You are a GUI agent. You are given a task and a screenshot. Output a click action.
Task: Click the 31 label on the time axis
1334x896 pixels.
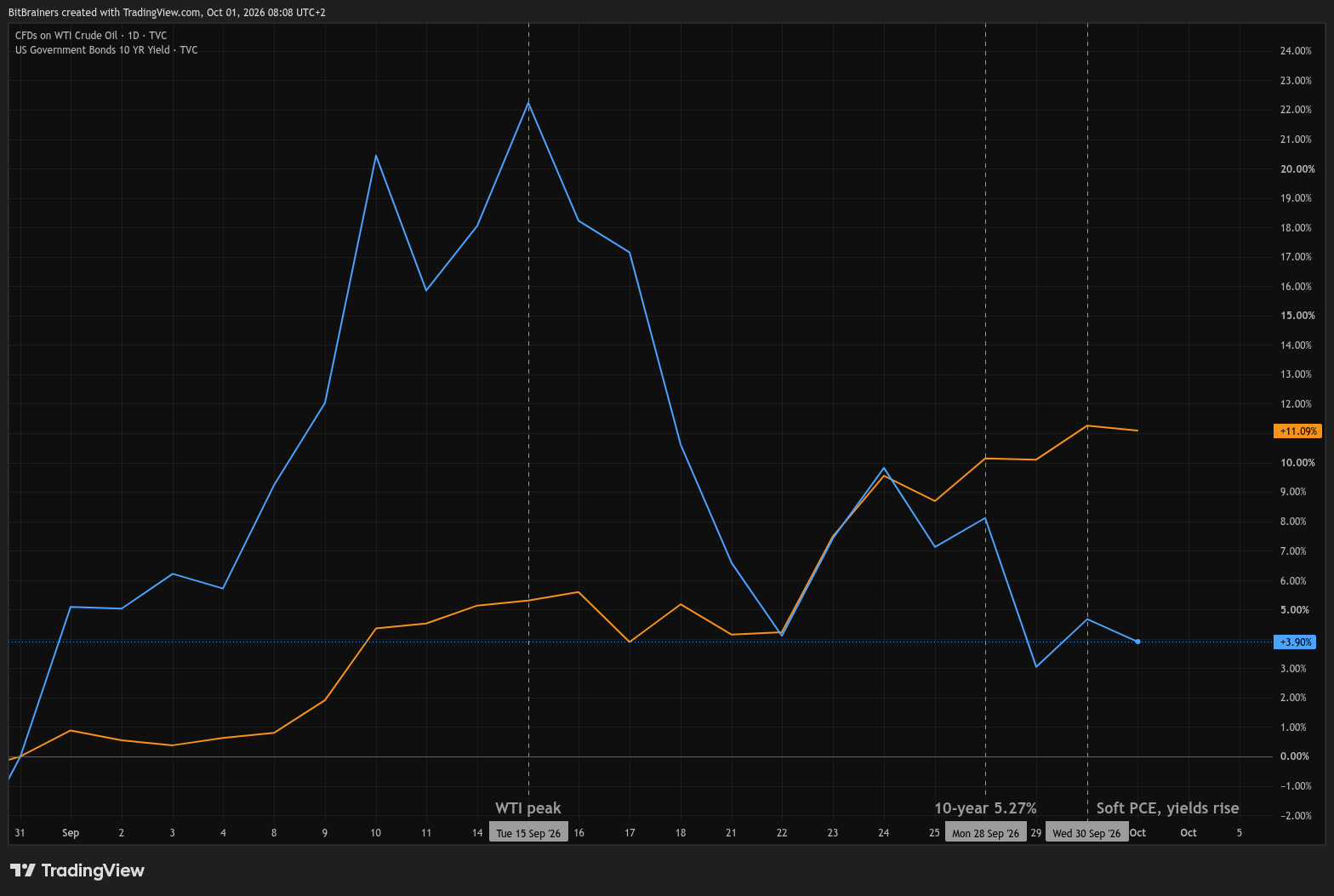point(20,833)
